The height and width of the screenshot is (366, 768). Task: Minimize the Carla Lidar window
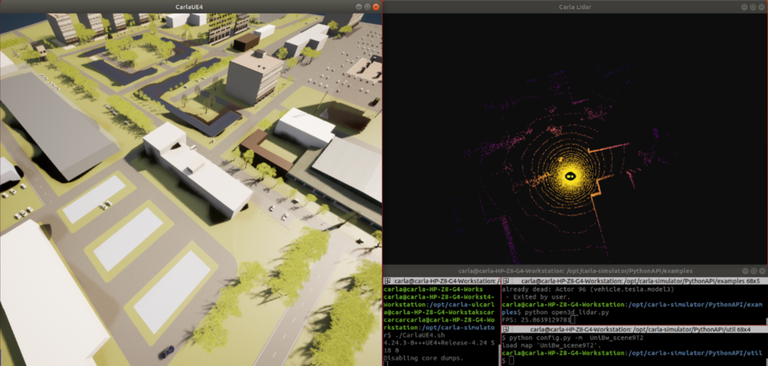point(745,7)
